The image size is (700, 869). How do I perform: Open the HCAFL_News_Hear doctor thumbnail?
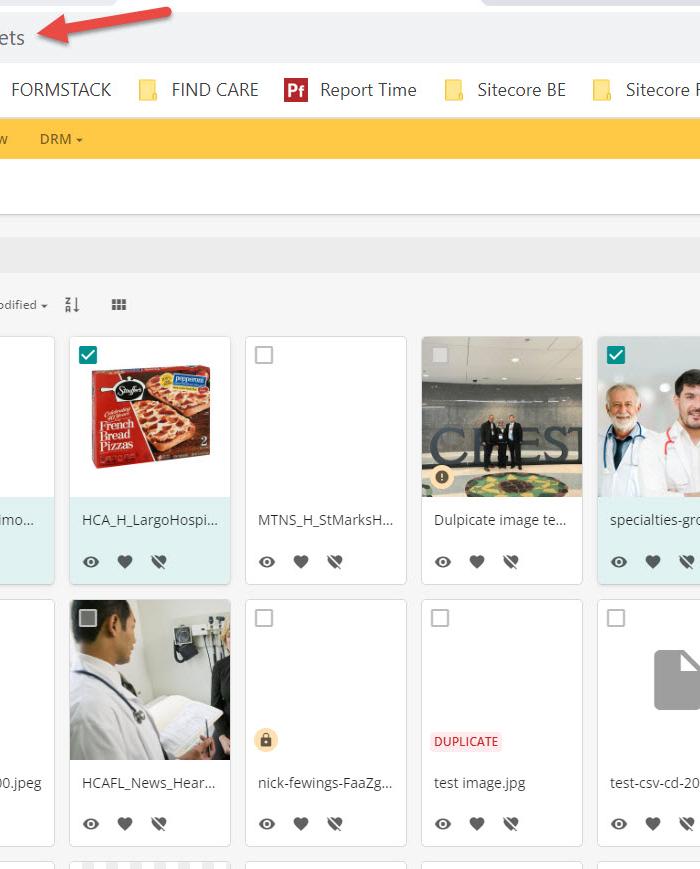(150, 679)
